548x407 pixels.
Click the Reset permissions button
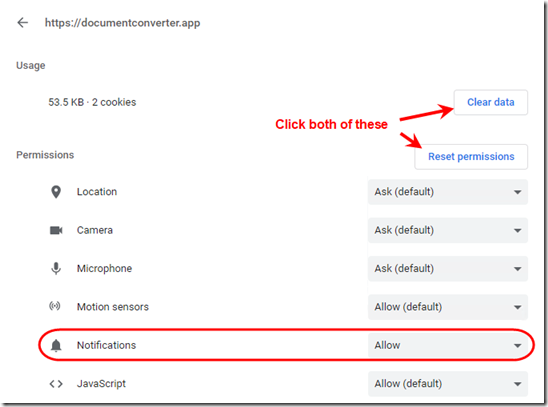pyautogui.click(x=471, y=157)
